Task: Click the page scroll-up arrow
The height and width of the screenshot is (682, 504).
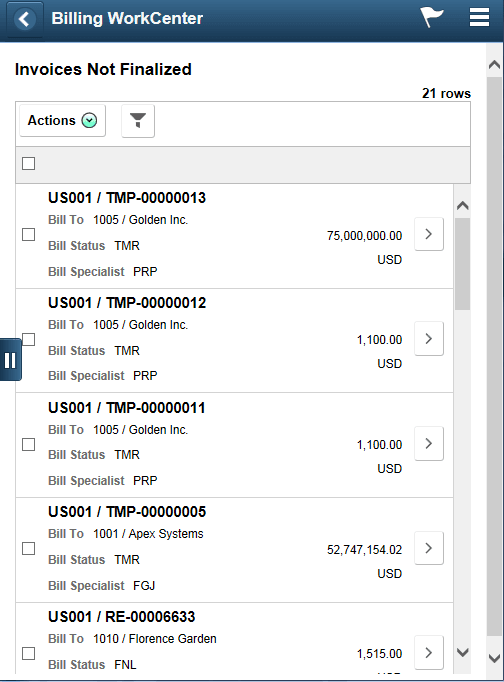Action: click(494, 65)
